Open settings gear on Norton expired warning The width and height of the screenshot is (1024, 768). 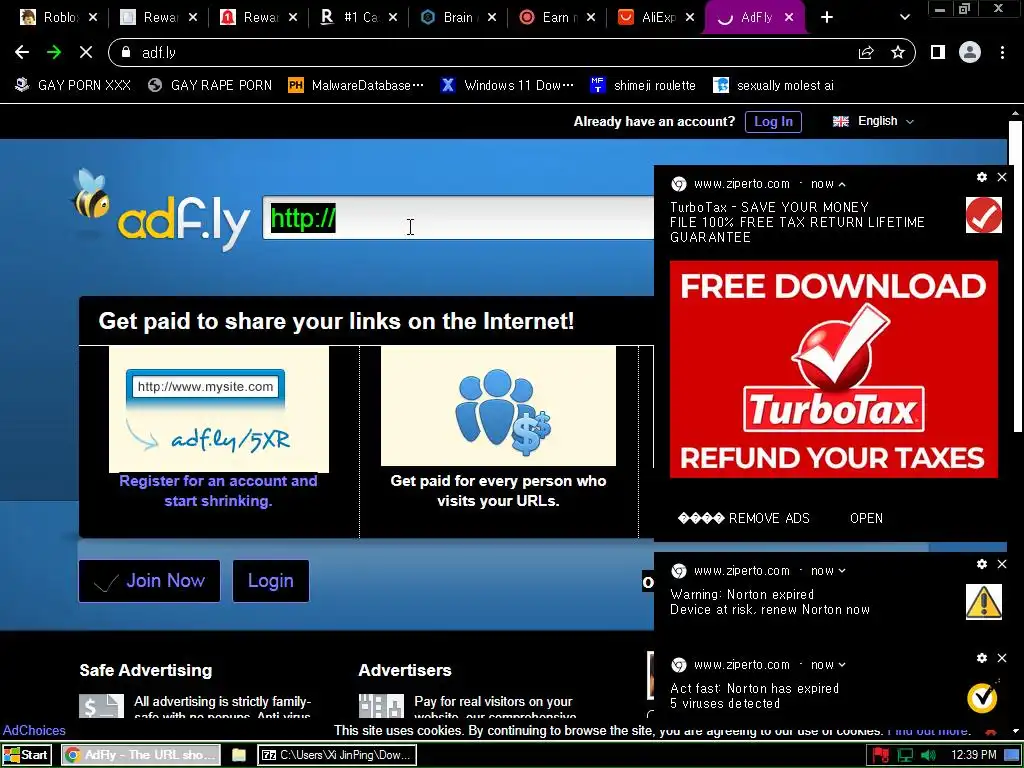pyautogui.click(x=982, y=564)
